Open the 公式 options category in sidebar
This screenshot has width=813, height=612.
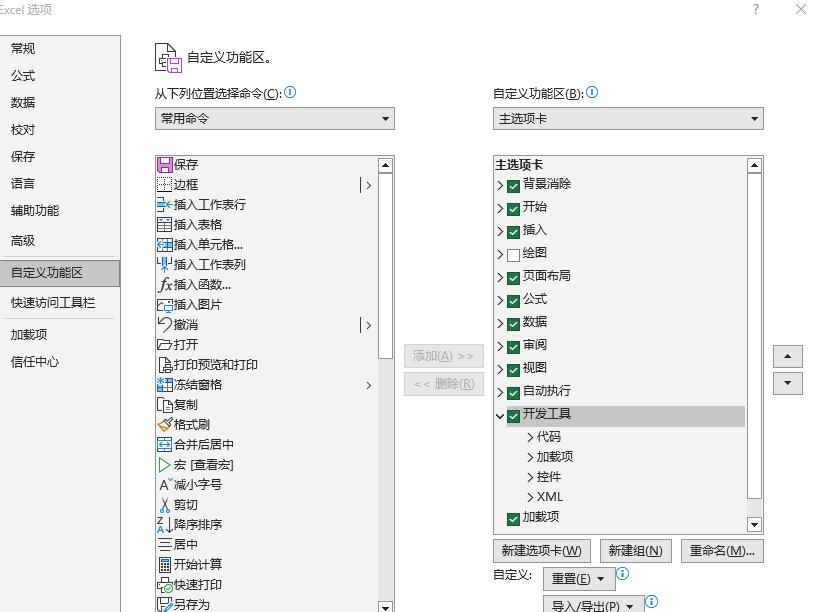click(x=23, y=76)
